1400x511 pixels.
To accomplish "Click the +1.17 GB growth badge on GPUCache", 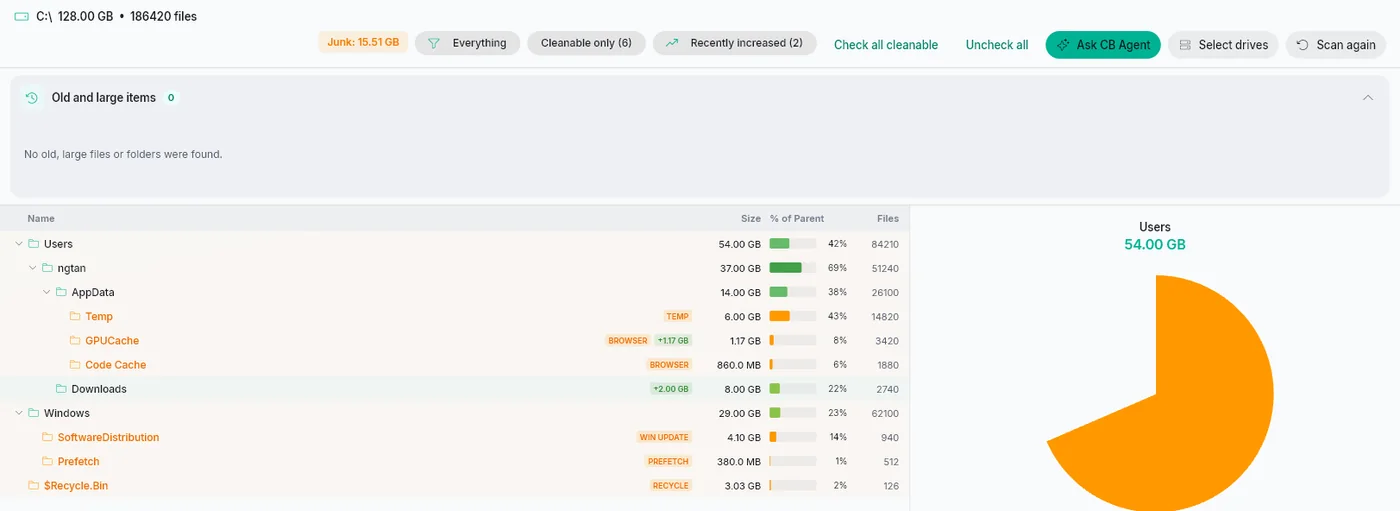I will [673, 341].
